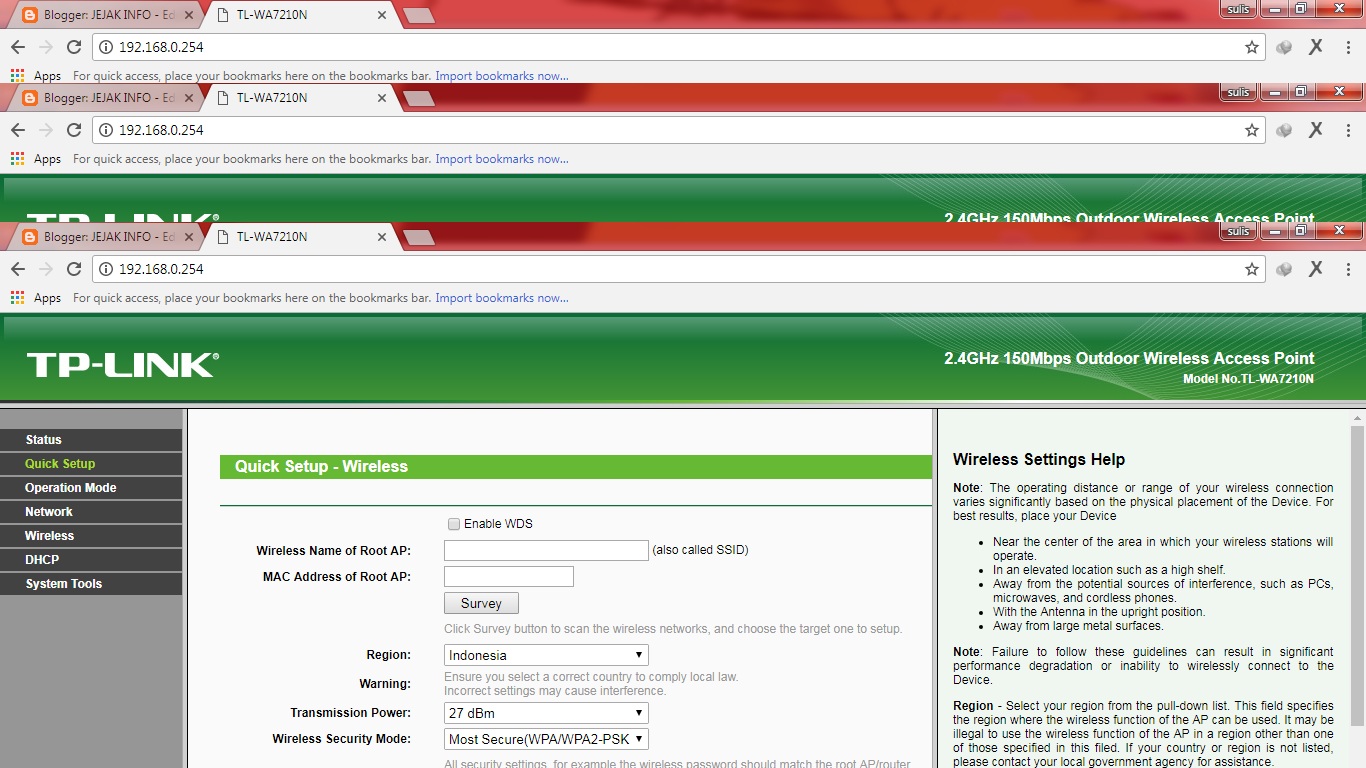
Task: Click X extension icon in topmost window
Action: 1316,47
